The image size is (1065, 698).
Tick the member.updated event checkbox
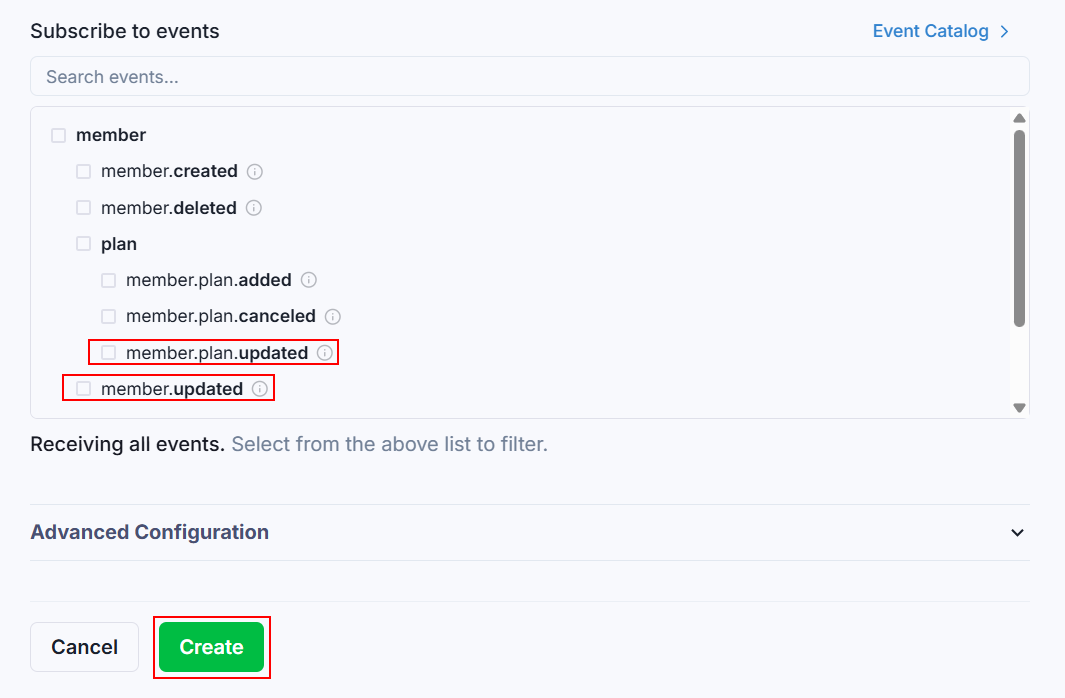(84, 389)
